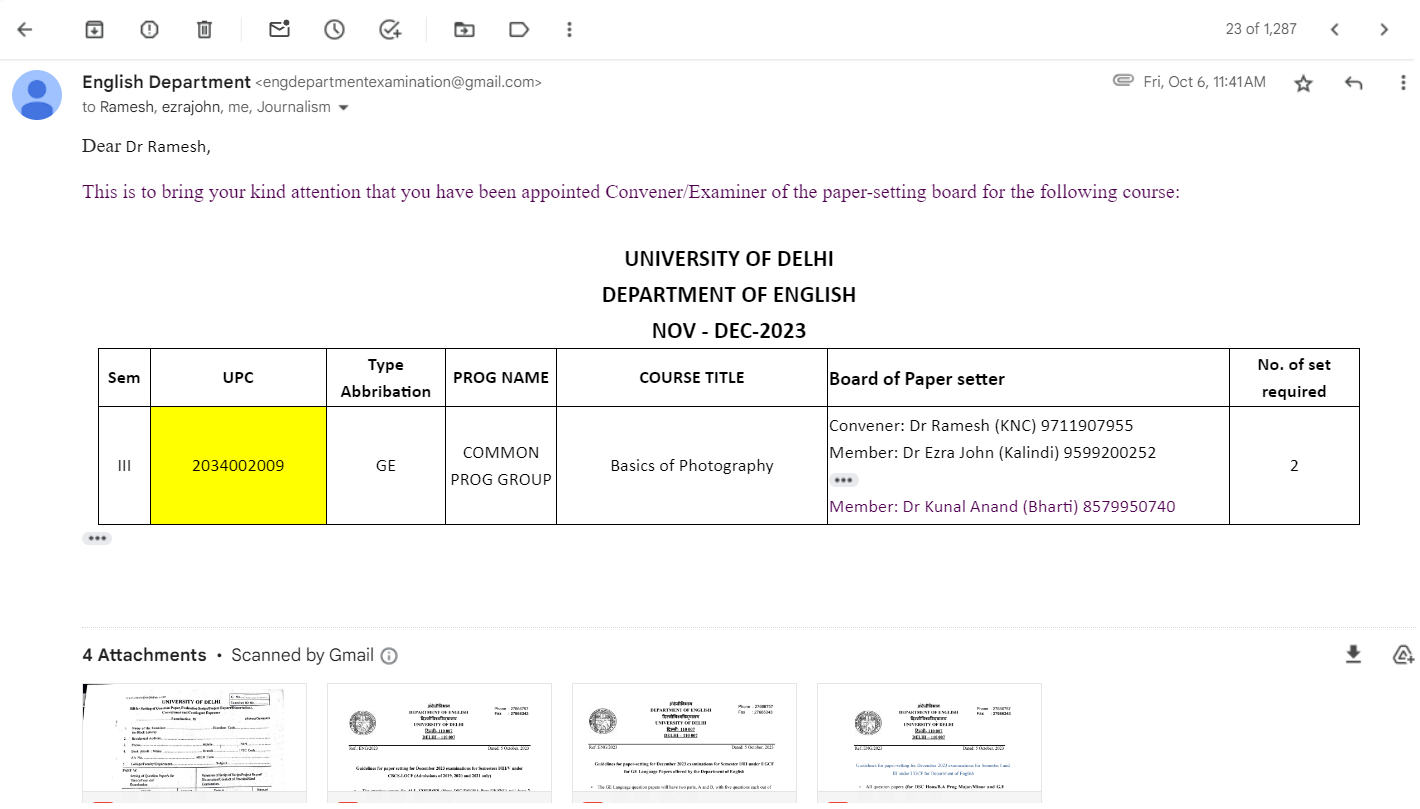Go to the older email
Image resolution: width=1420 pixels, height=809 pixels.
point(1384,29)
